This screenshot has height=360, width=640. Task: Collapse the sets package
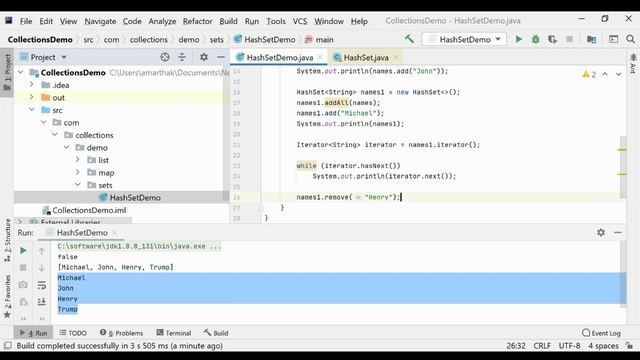pyautogui.click(x=78, y=185)
